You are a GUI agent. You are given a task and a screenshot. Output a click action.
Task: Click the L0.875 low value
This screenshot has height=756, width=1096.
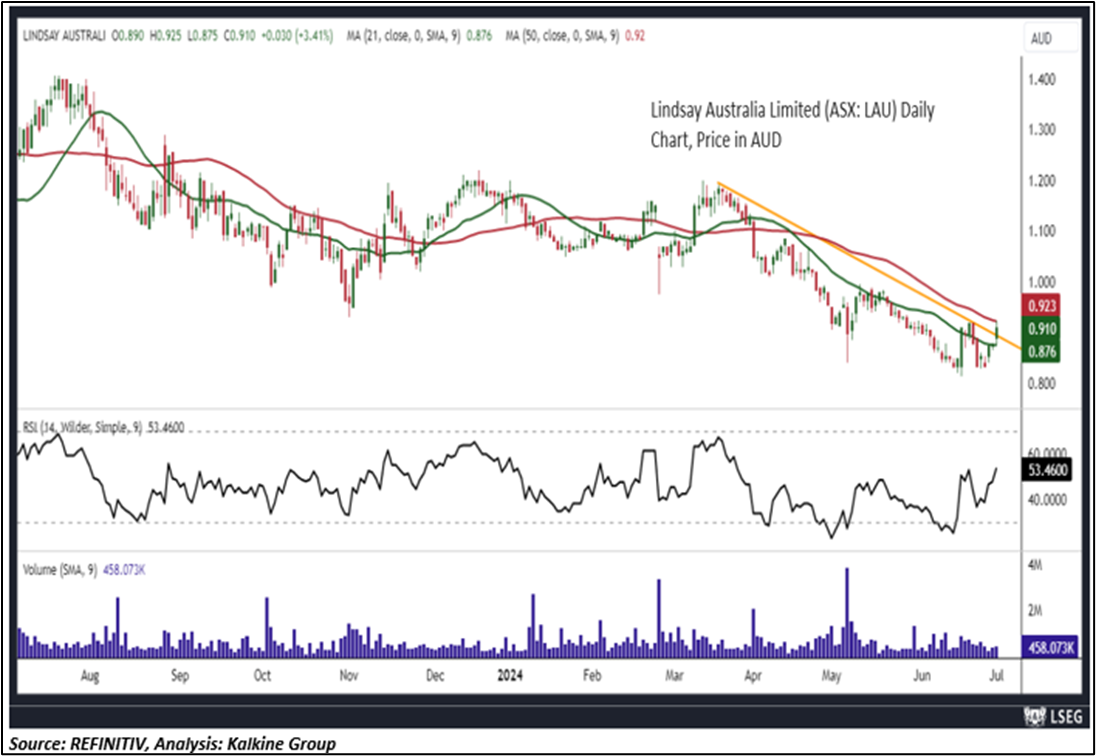203,36
